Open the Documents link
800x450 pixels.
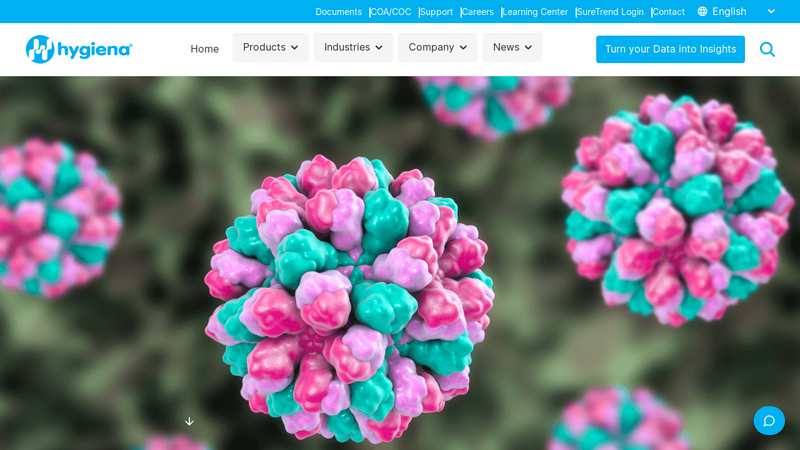338,12
